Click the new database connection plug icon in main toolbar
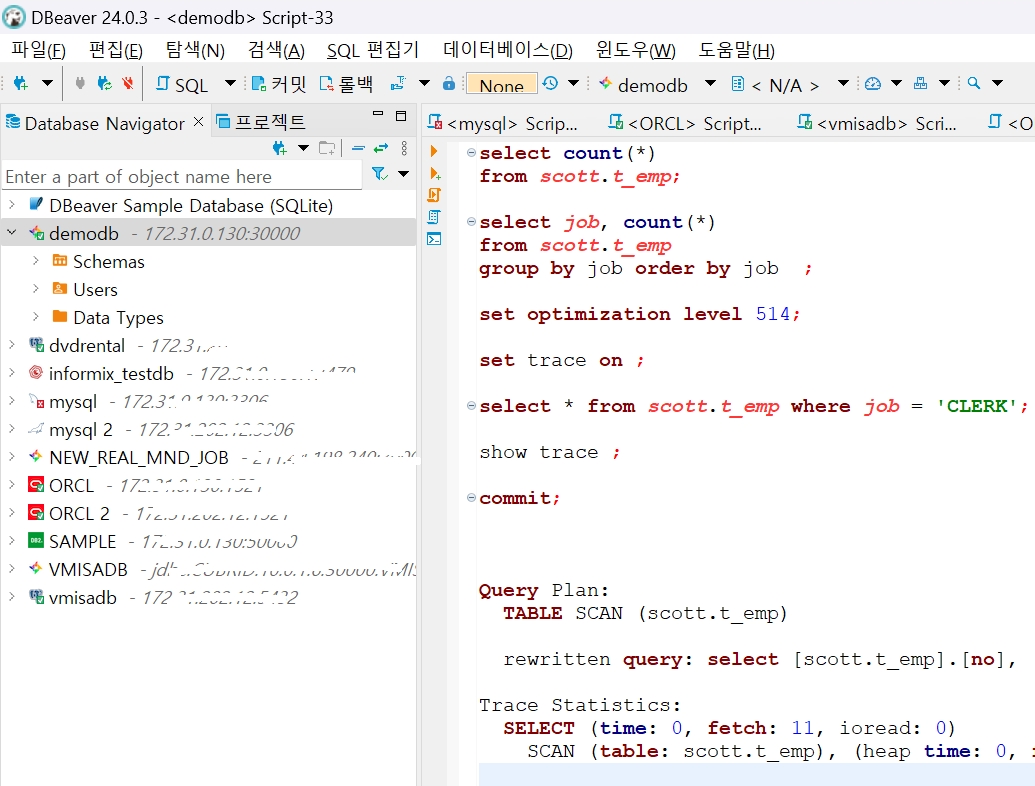 (20, 83)
